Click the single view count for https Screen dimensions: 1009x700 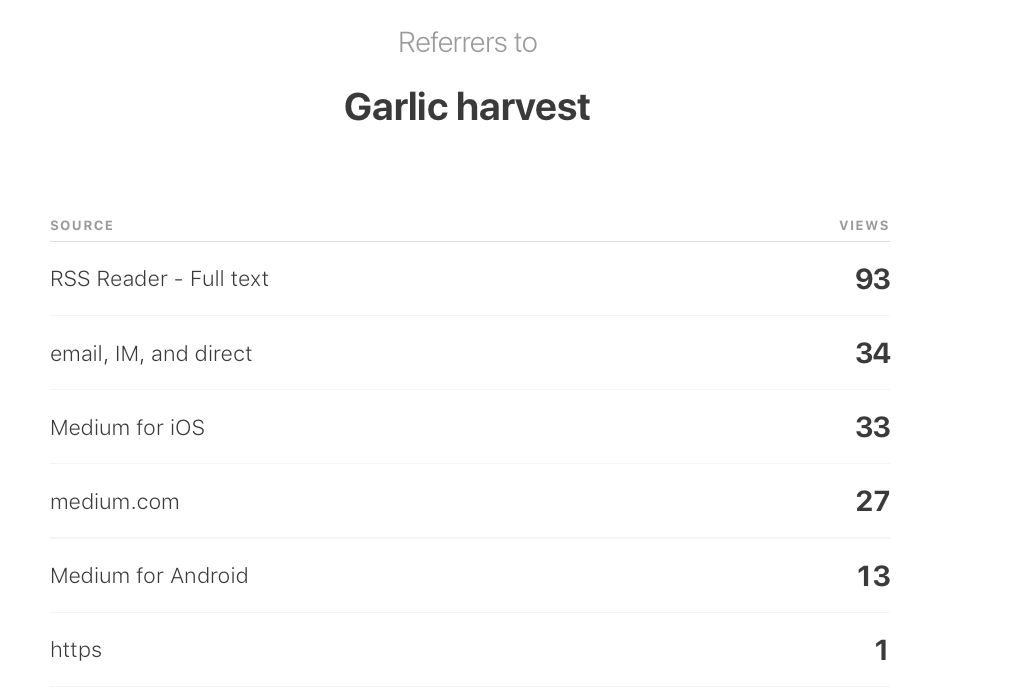coord(881,651)
